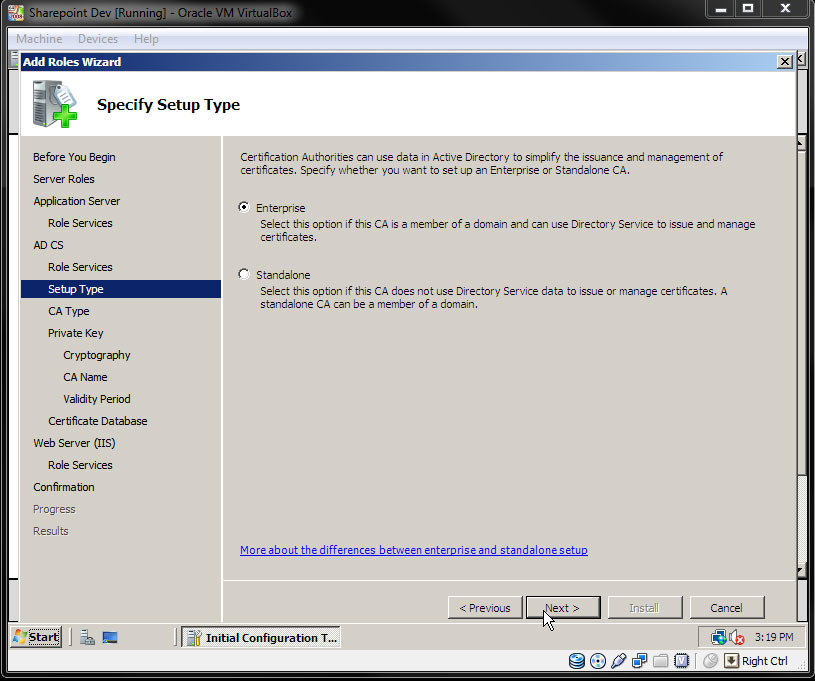Click the mouse integration status icon
The height and width of the screenshot is (681, 815).
coord(710,661)
